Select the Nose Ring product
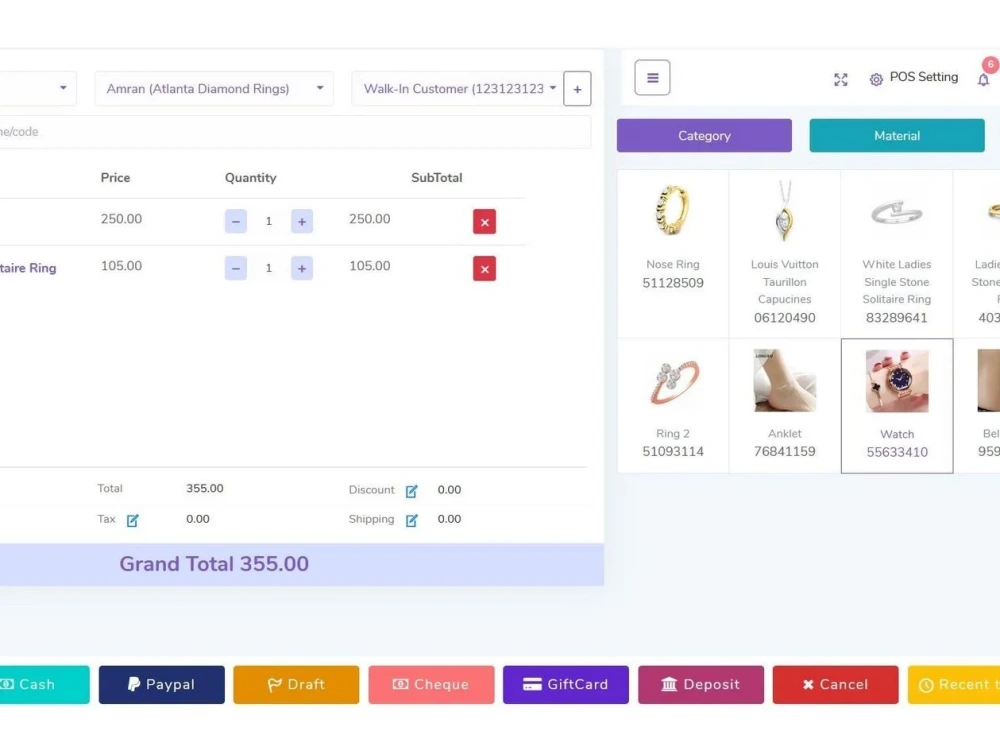Image resolution: width=1000 pixels, height=750 pixels. (673, 254)
